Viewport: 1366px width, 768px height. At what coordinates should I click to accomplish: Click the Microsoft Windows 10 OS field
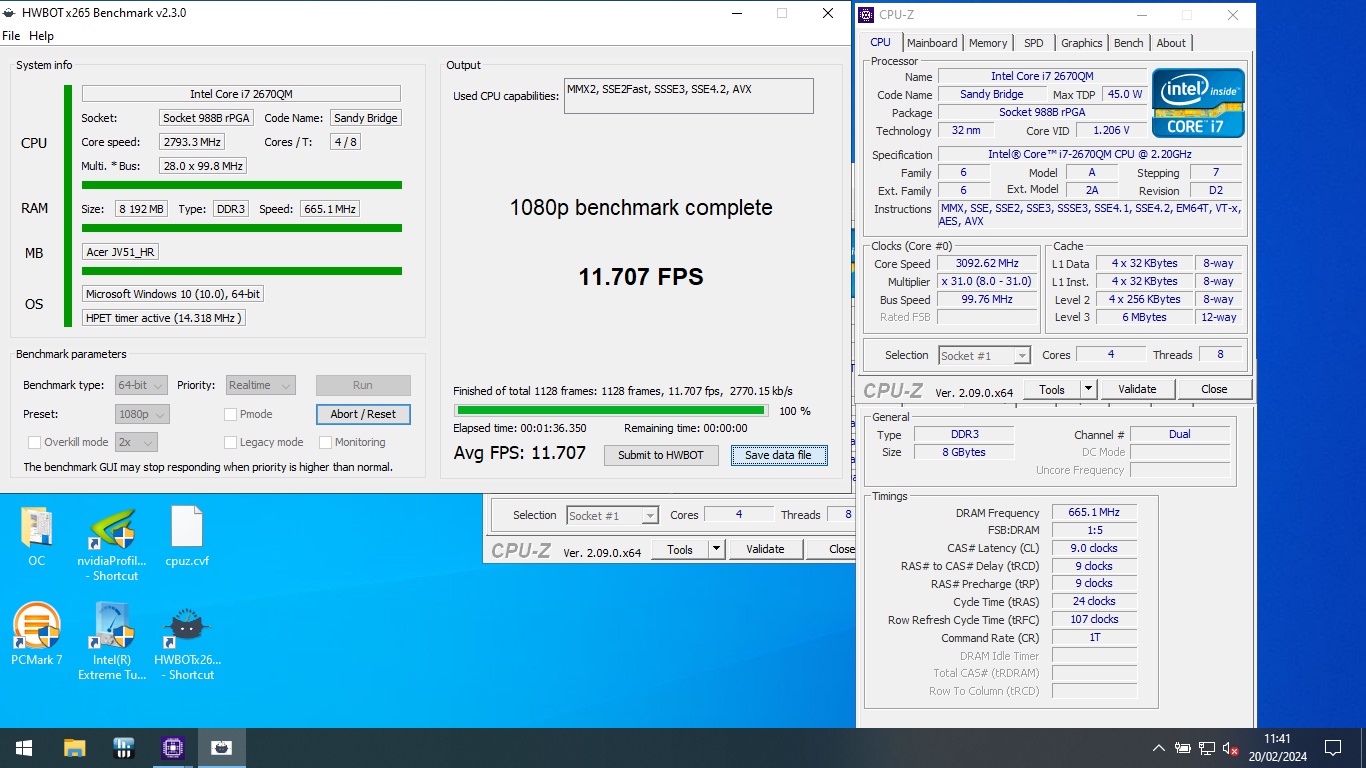[x=173, y=294]
